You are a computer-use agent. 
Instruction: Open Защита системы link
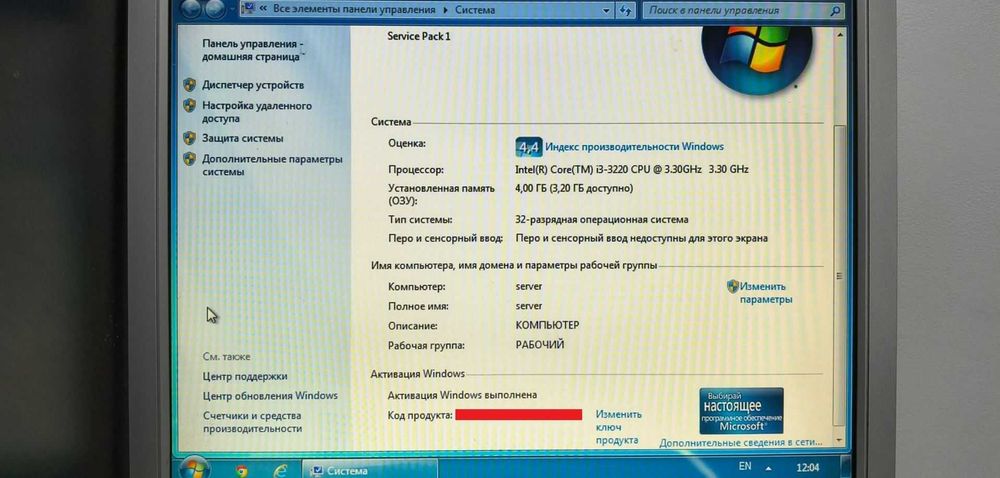click(x=242, y=138)
